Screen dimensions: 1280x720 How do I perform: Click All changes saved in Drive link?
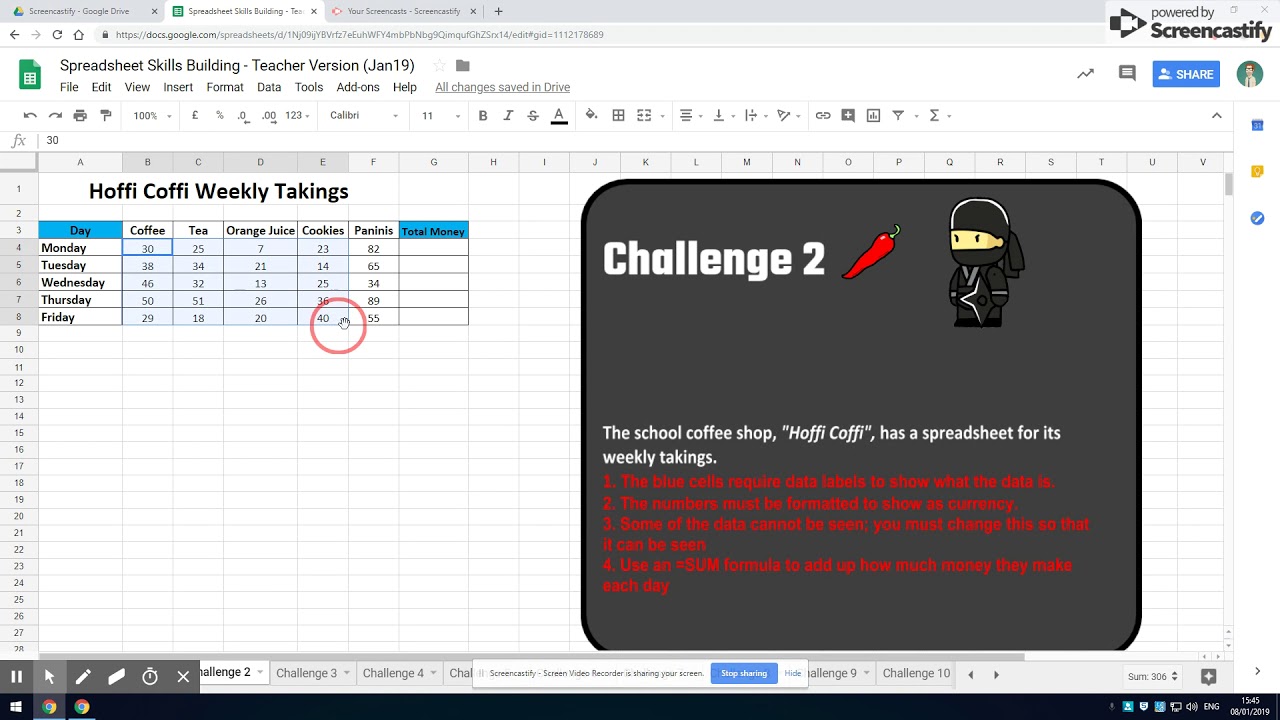(x=502, y=87)
